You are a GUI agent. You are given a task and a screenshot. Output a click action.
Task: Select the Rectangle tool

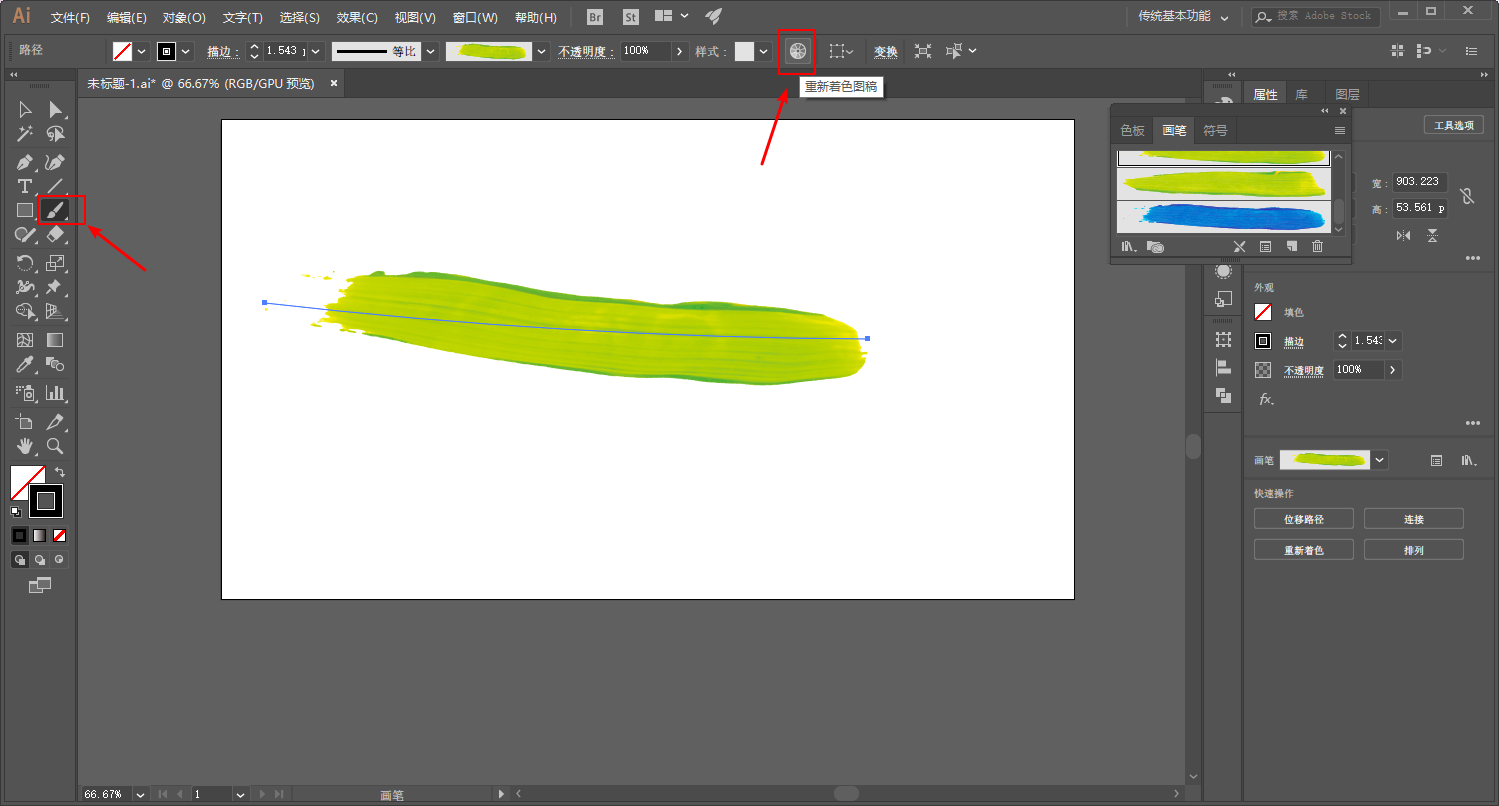pos(25,210)
